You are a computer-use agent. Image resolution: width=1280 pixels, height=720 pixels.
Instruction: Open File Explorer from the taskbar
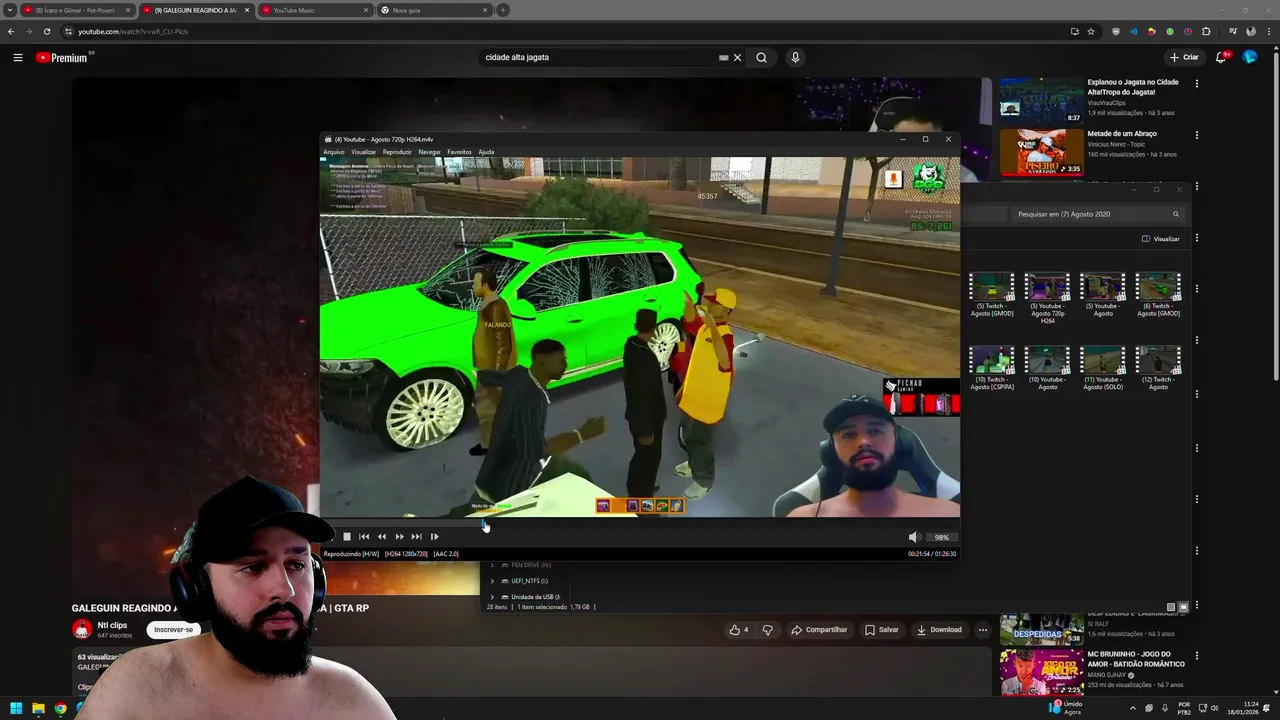click(x=38, y=708)
